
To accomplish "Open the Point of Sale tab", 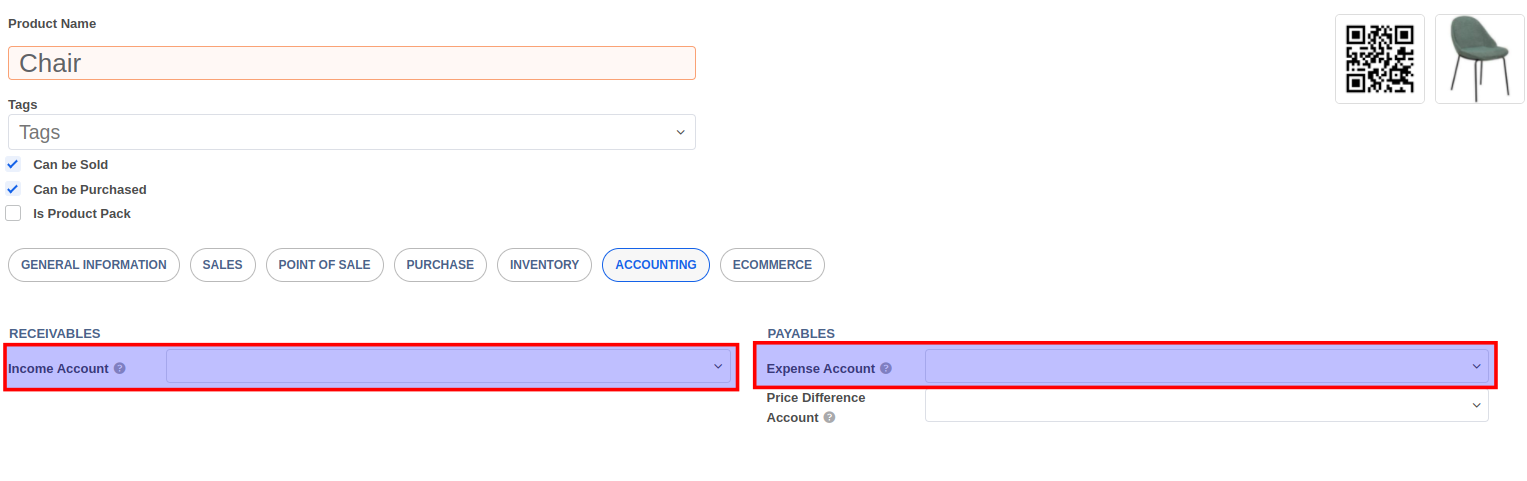I will coord(324,265).
